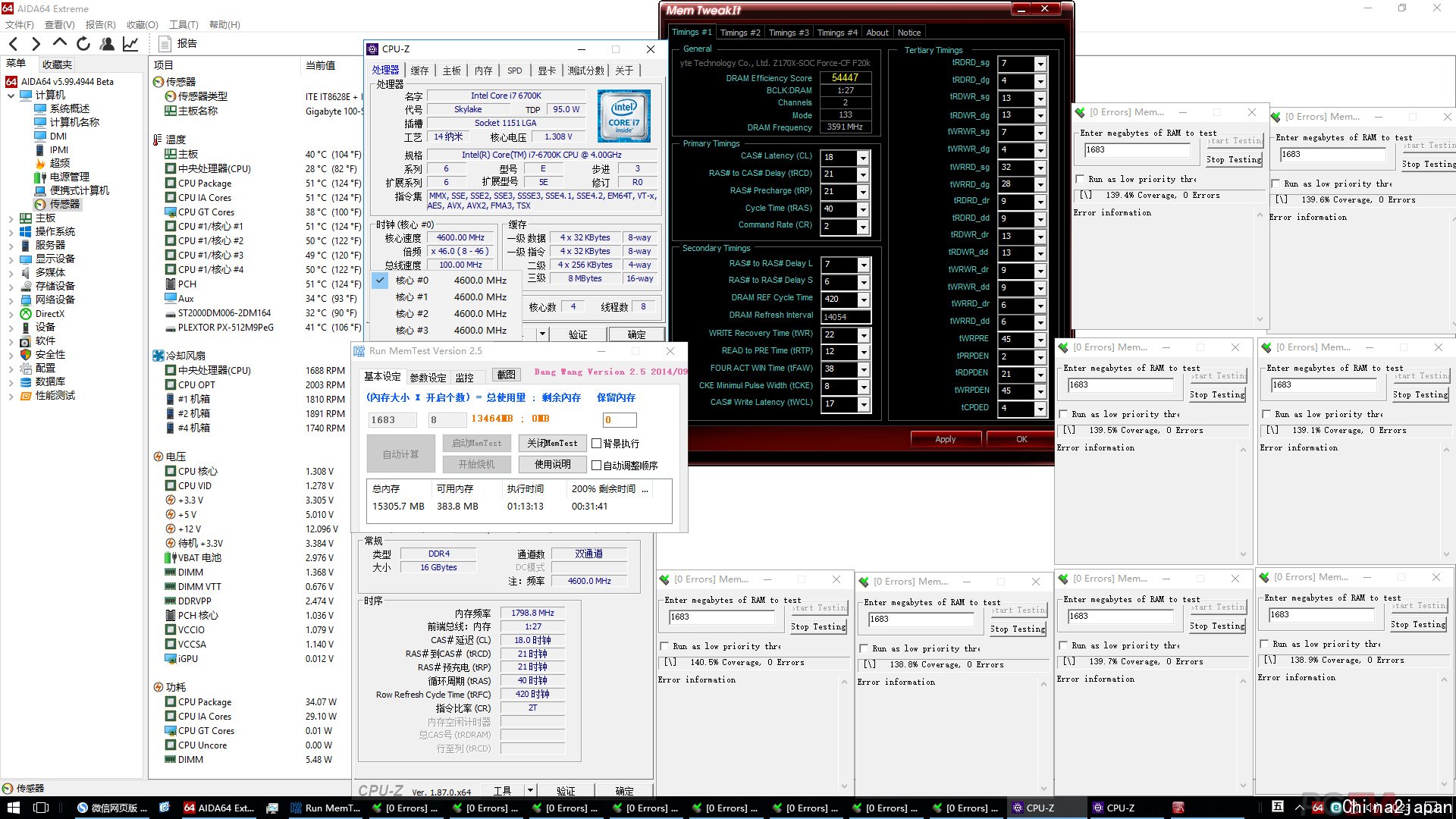Screen dimensions: 1456x819
Task: Enable 背景执行 checkbox in Run MemTest
Action: click(x=596, y=444)
